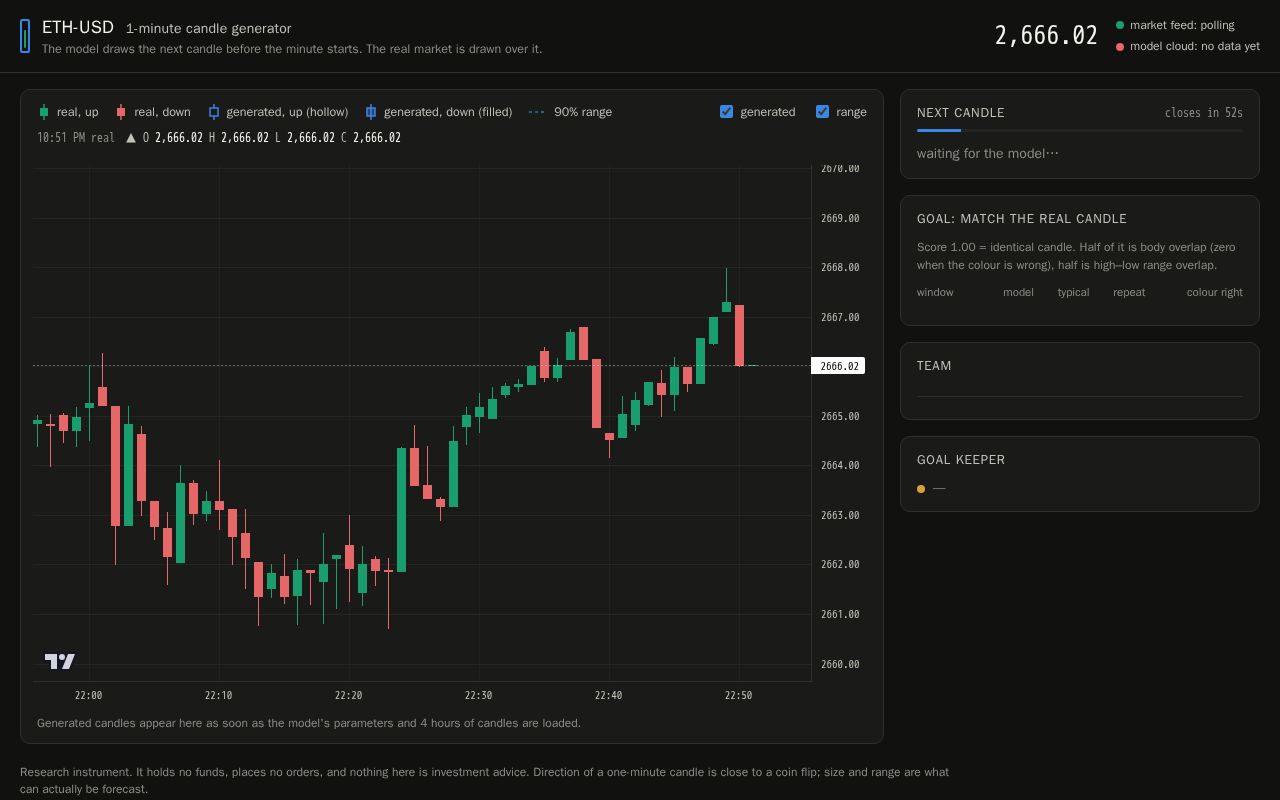Uncheck the 'generated' checkbox
This screenshot has width=1280, height=800.
[727, 112]
